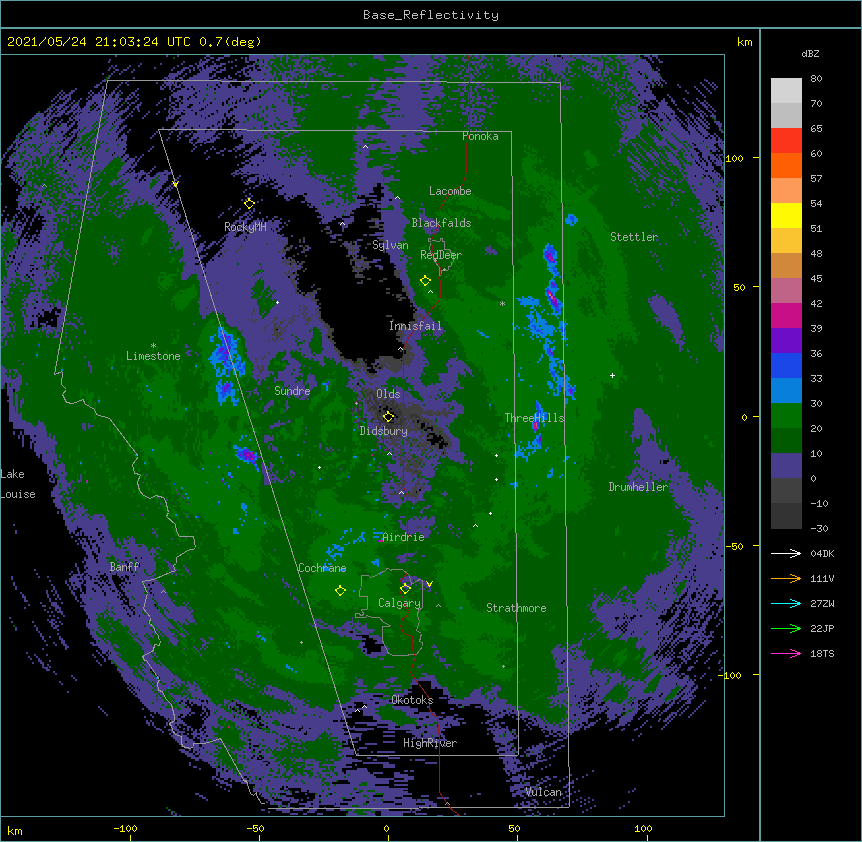Image resolution: width=862 pixels, height=842 pixels.
Task: Click the Drumheller label
Action: [x=638, y=487]
